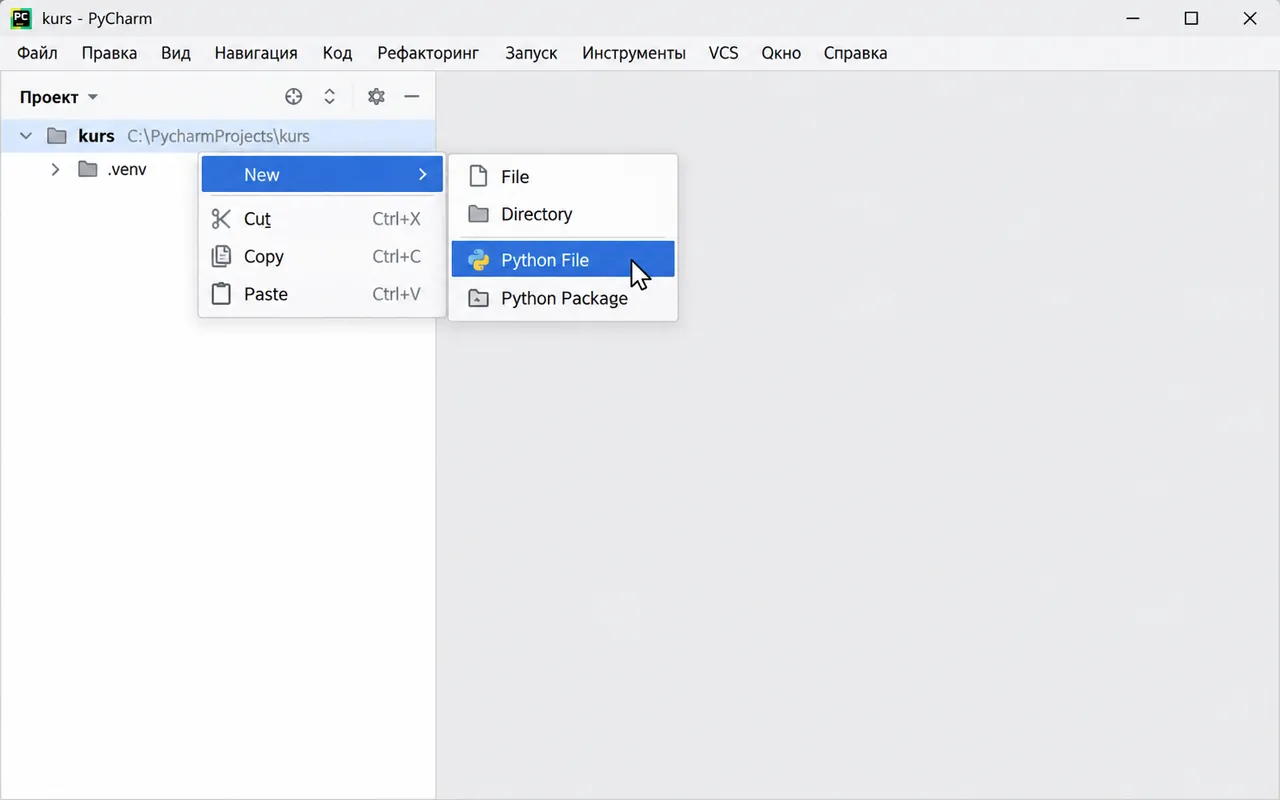Image resolution: width=1280 pixels, height=800 pixels.
Task: Choose Python File from the New submenu
Action: (563, 260)
